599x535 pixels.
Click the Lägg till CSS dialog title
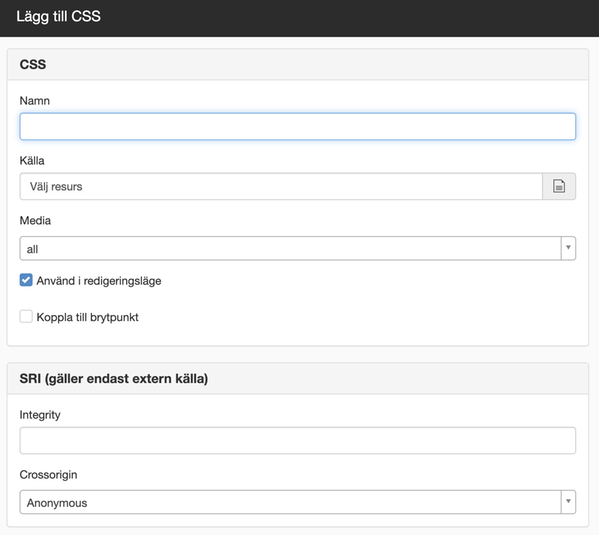point(58,16)
